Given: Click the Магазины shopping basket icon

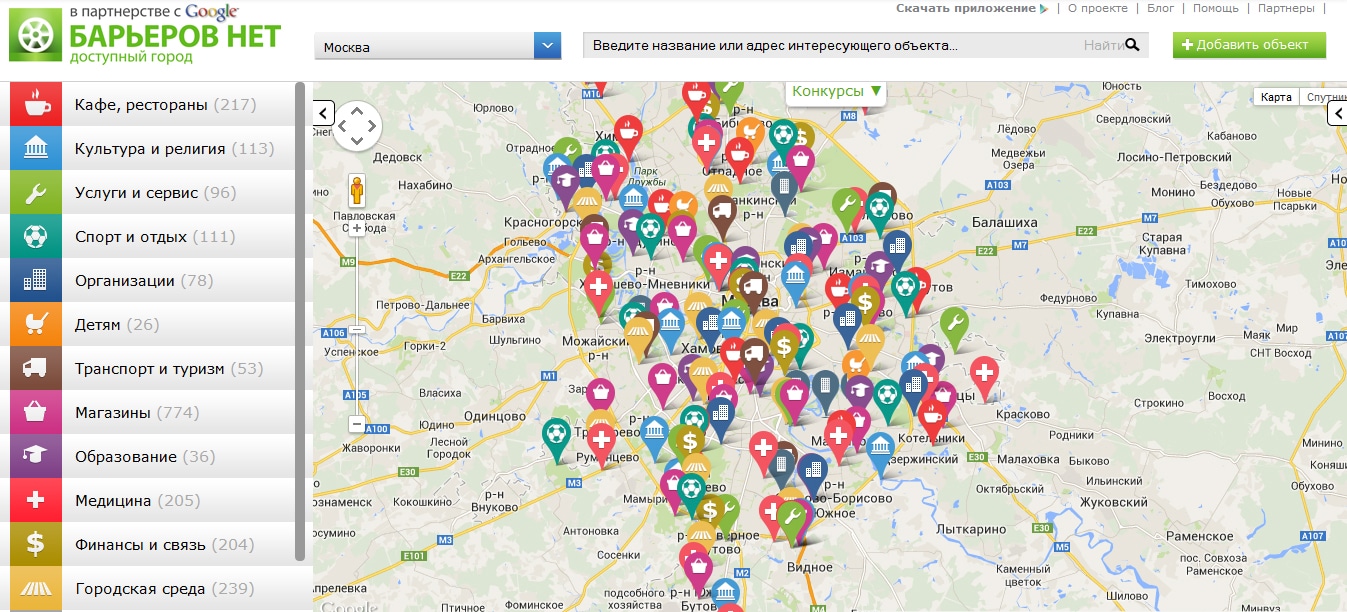Looking at the screenshot, I should [36, 412].
